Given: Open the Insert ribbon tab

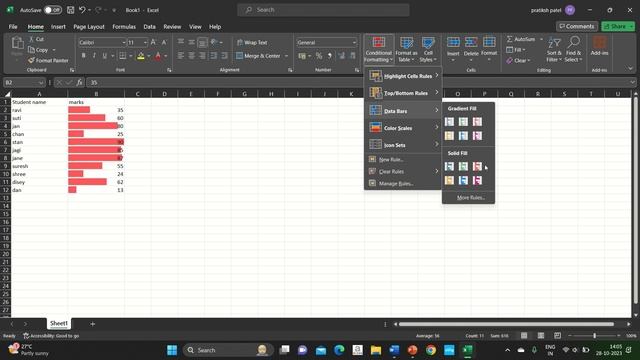Looking at the screenshot, I should point(58,27).
